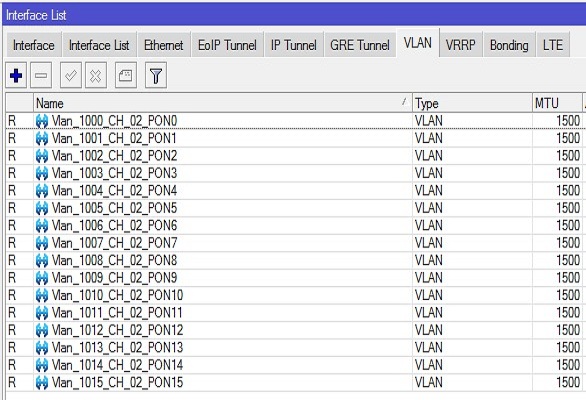Sort by the MTU column header

(x=557, y=103)
